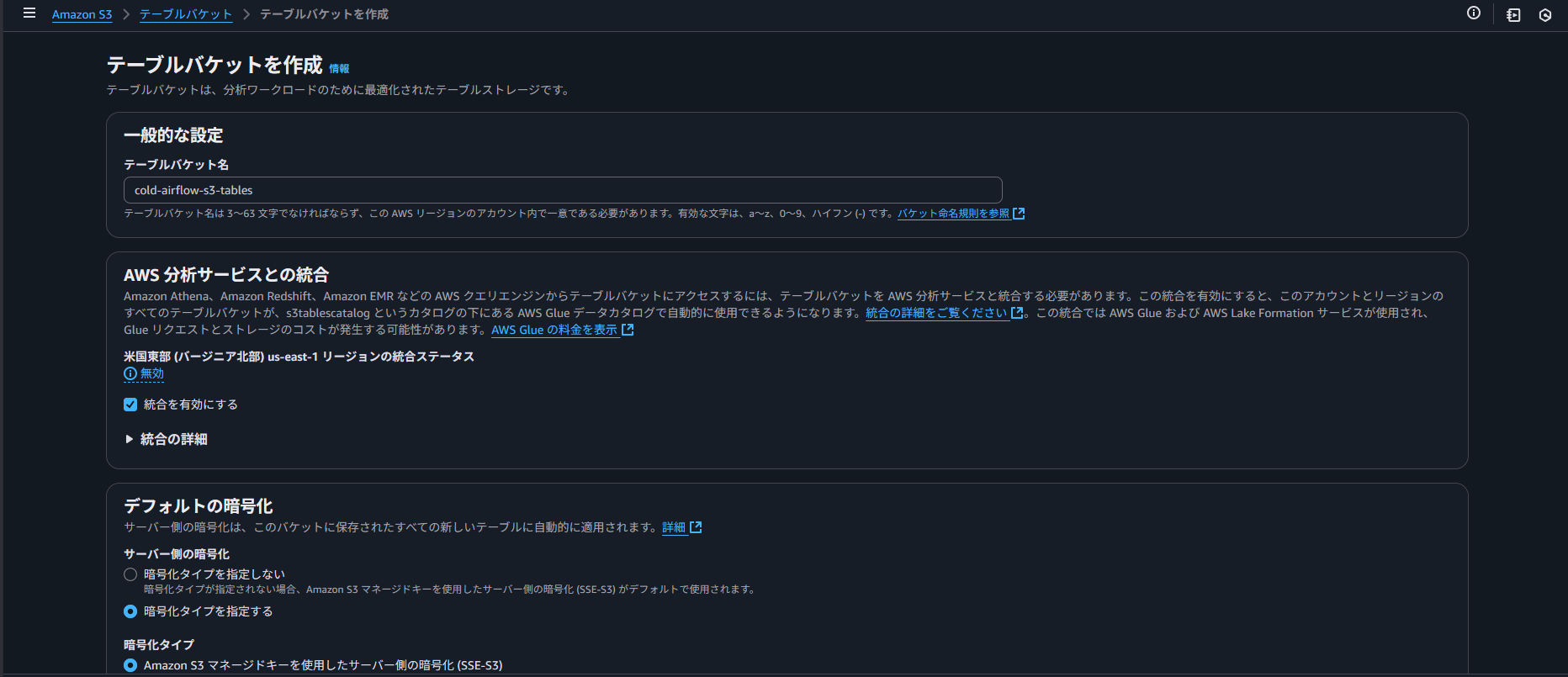Open the CloudShell icon in the top right
Image resolution: width=1568 pixels, height=677 pixels.
point(1513,14)
